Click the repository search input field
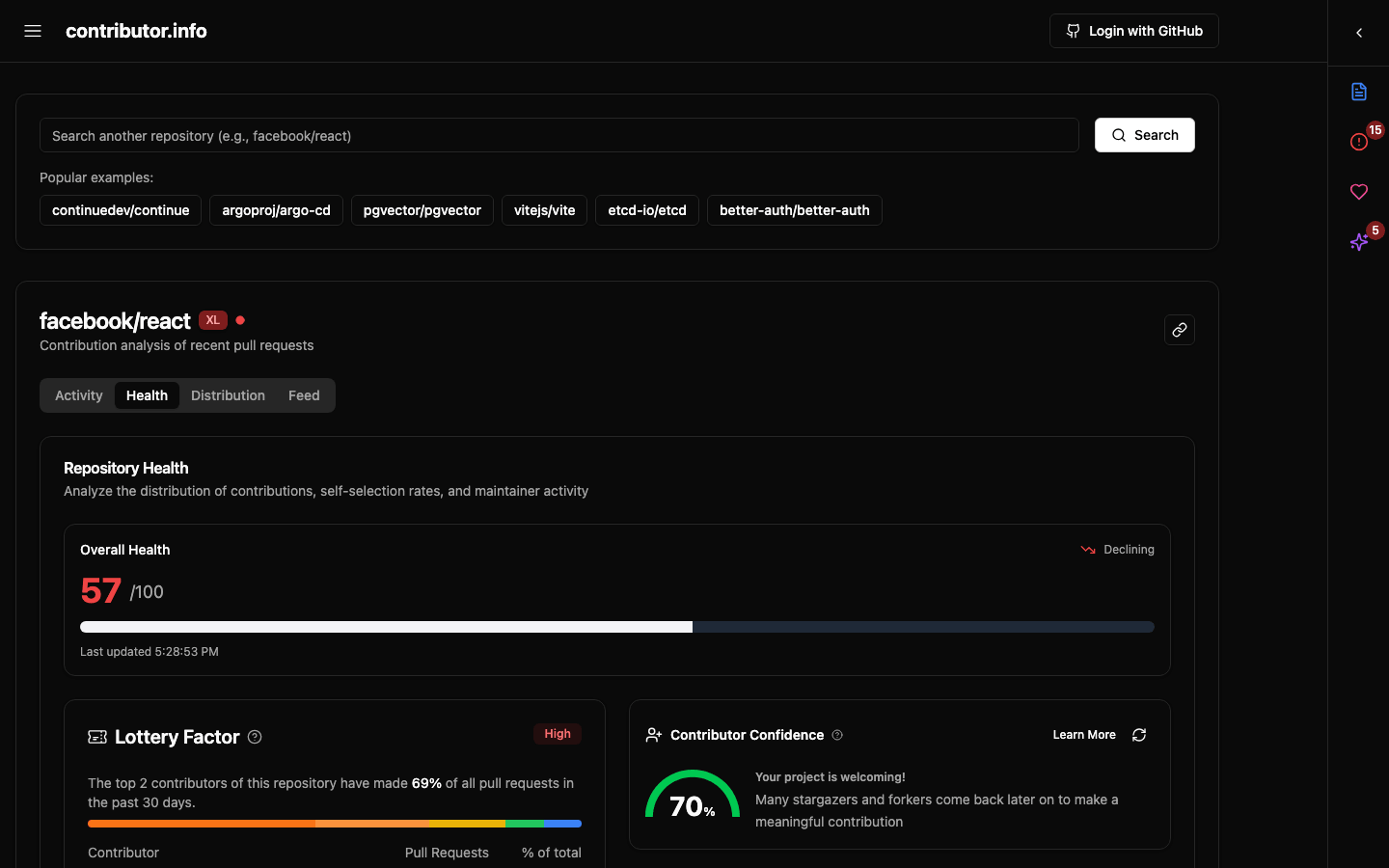1389x868 pixels. pyautogui.click(x=559, y=135)
